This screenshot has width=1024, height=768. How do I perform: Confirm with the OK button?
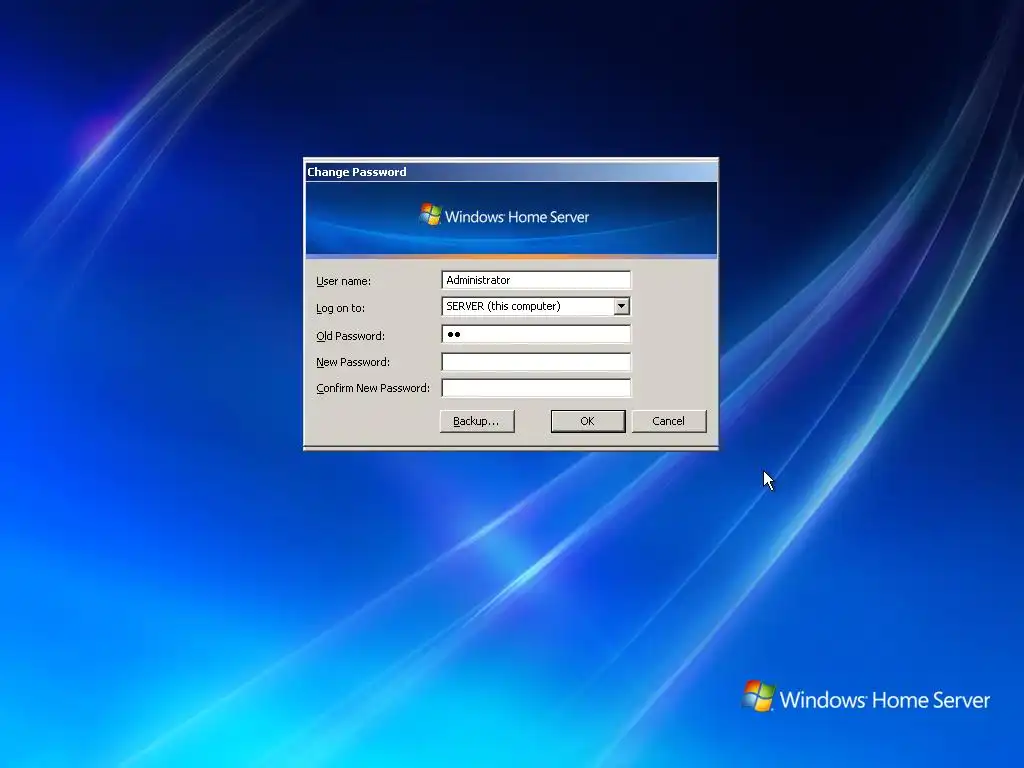[588, 421]
